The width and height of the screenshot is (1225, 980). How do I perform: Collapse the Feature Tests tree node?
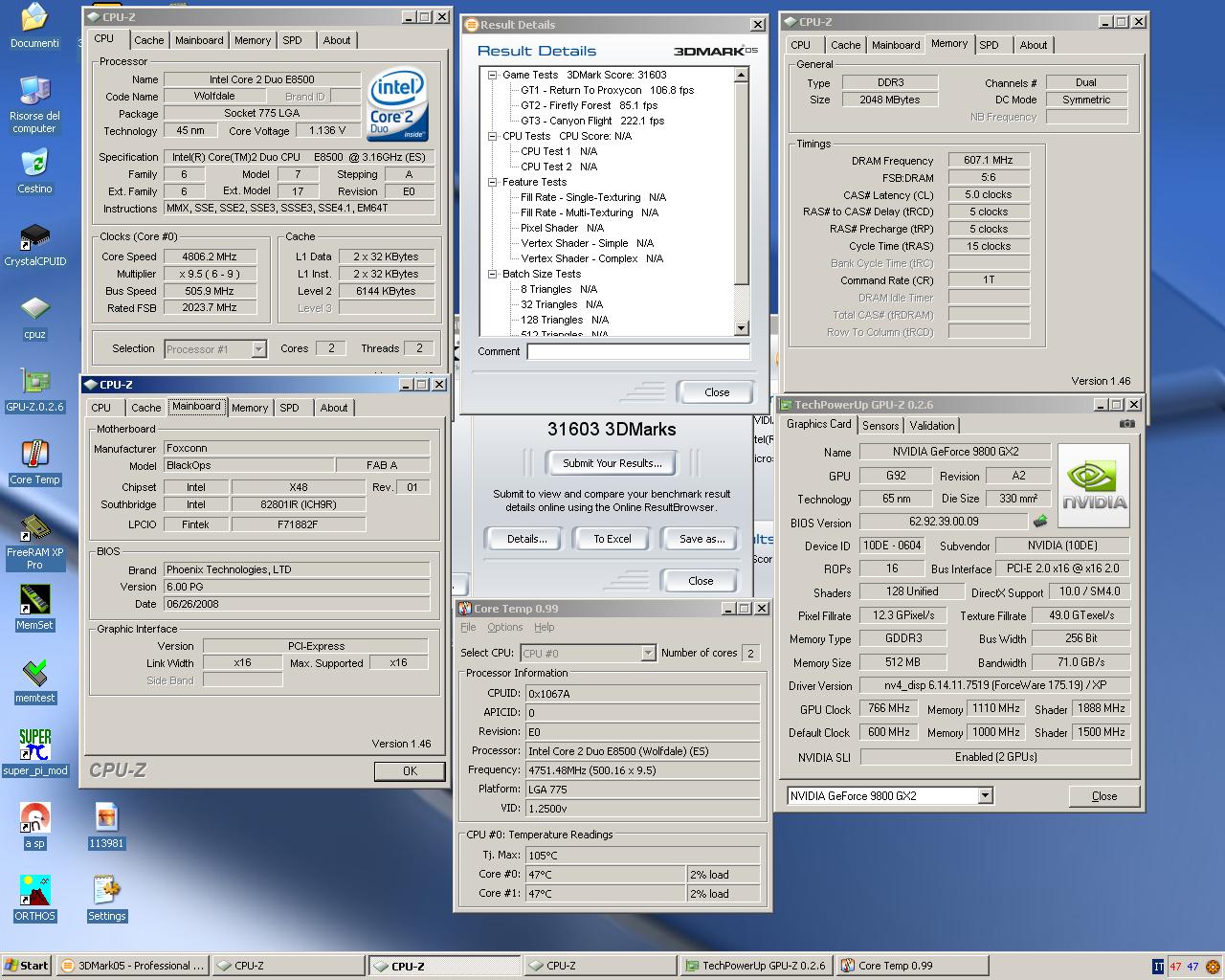[x=493, y=182]
